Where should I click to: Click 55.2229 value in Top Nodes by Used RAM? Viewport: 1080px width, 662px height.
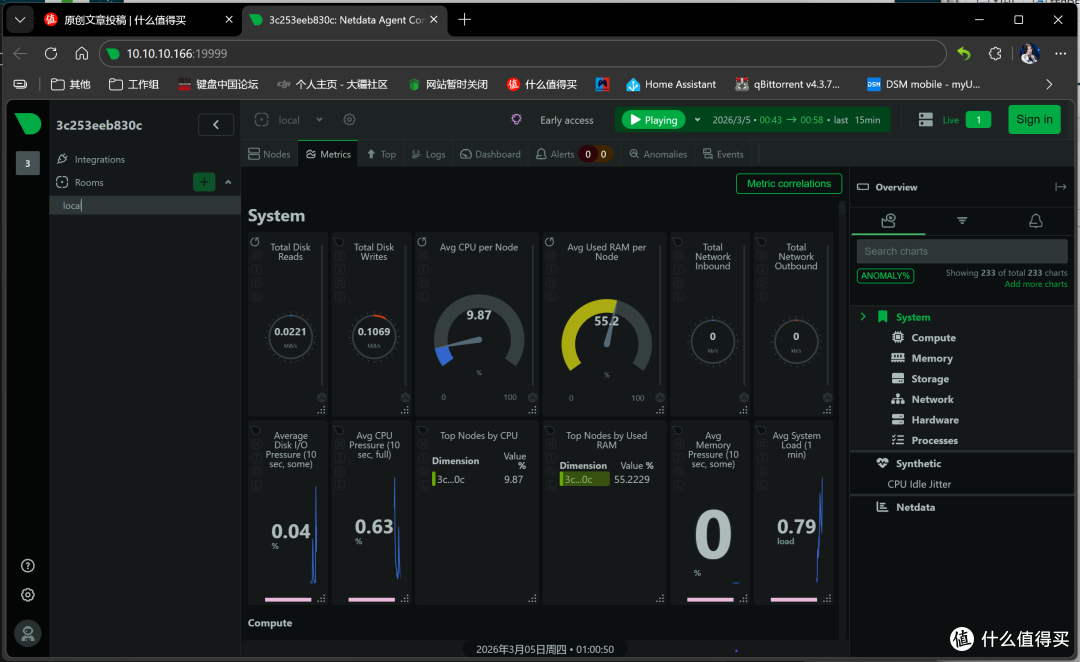(632, 479)
